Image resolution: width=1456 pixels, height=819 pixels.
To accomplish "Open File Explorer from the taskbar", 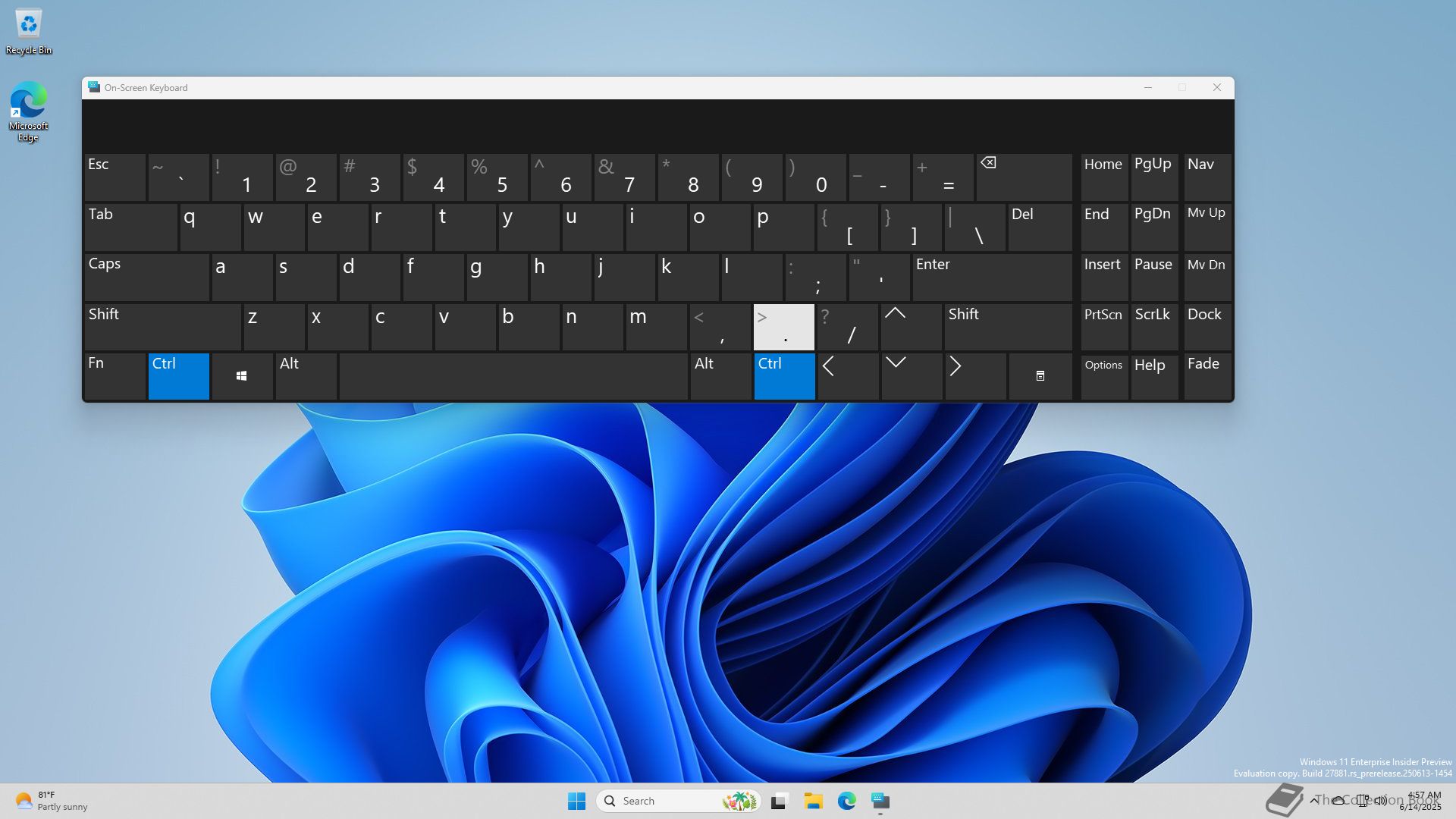I will pos(813,801).
